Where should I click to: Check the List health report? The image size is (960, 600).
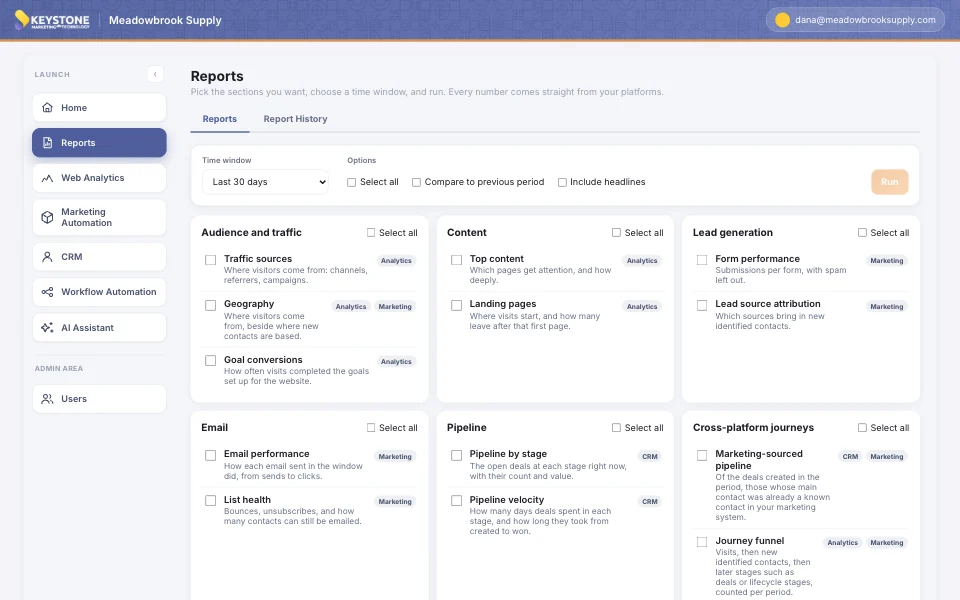coord(211,501)
